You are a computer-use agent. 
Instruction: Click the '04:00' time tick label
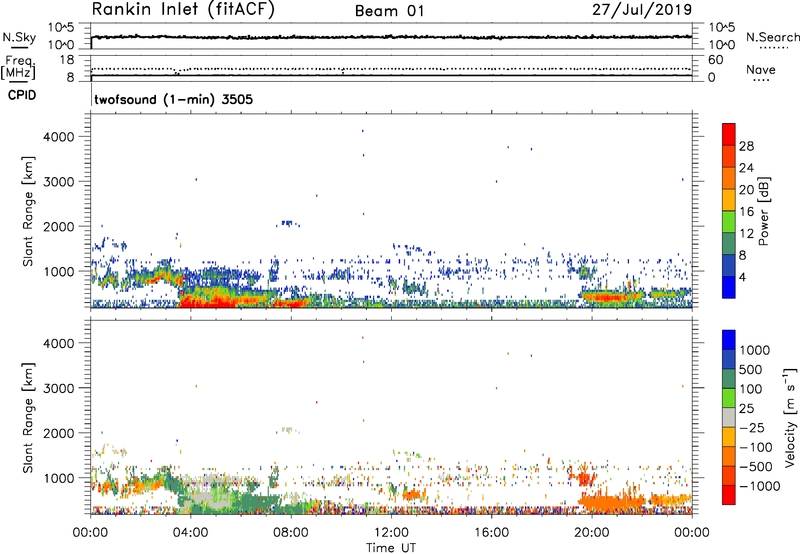[190, 533]
